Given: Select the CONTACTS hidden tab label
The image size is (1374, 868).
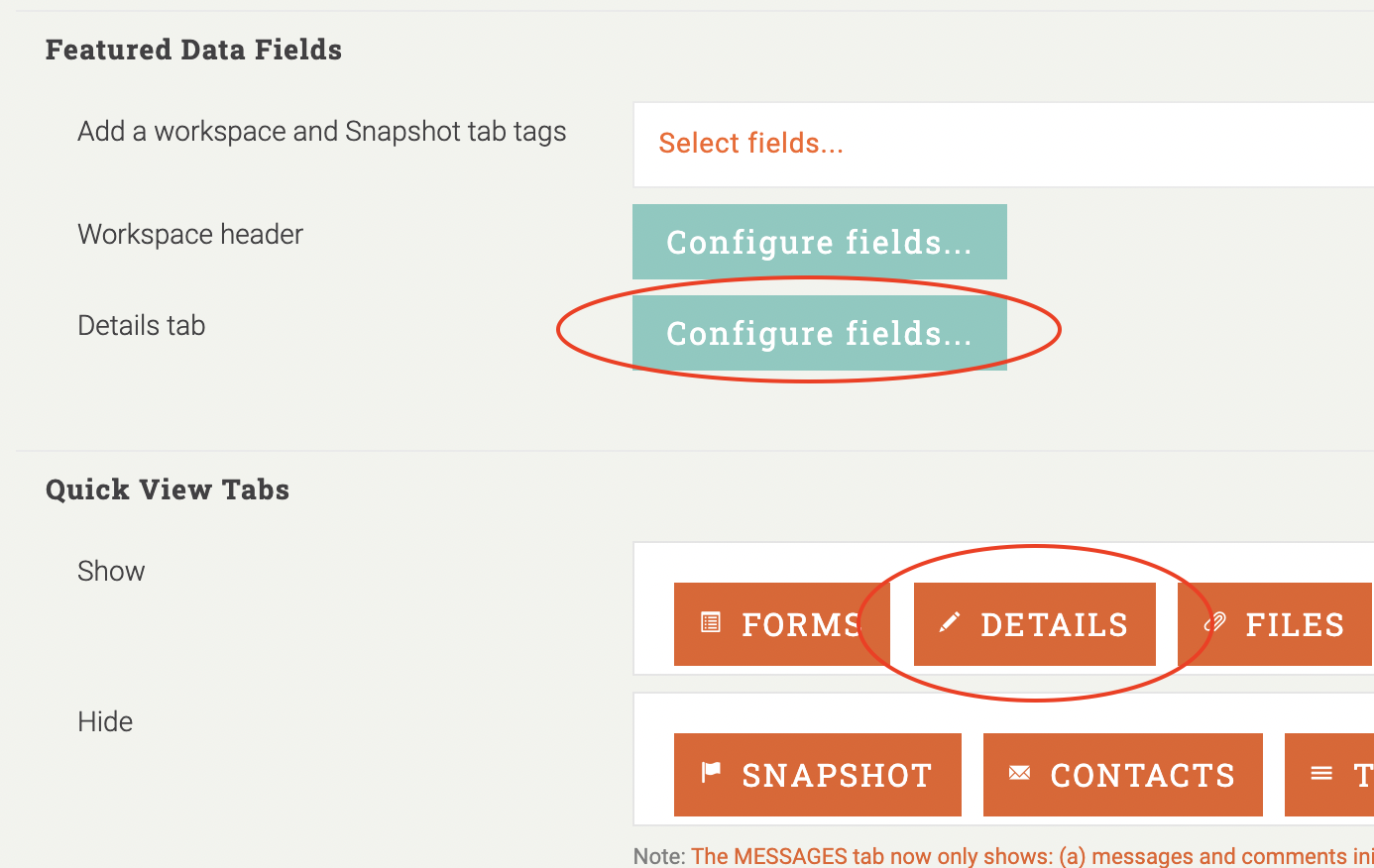Looking at the screenshot, I should (x=1142, y=776).
